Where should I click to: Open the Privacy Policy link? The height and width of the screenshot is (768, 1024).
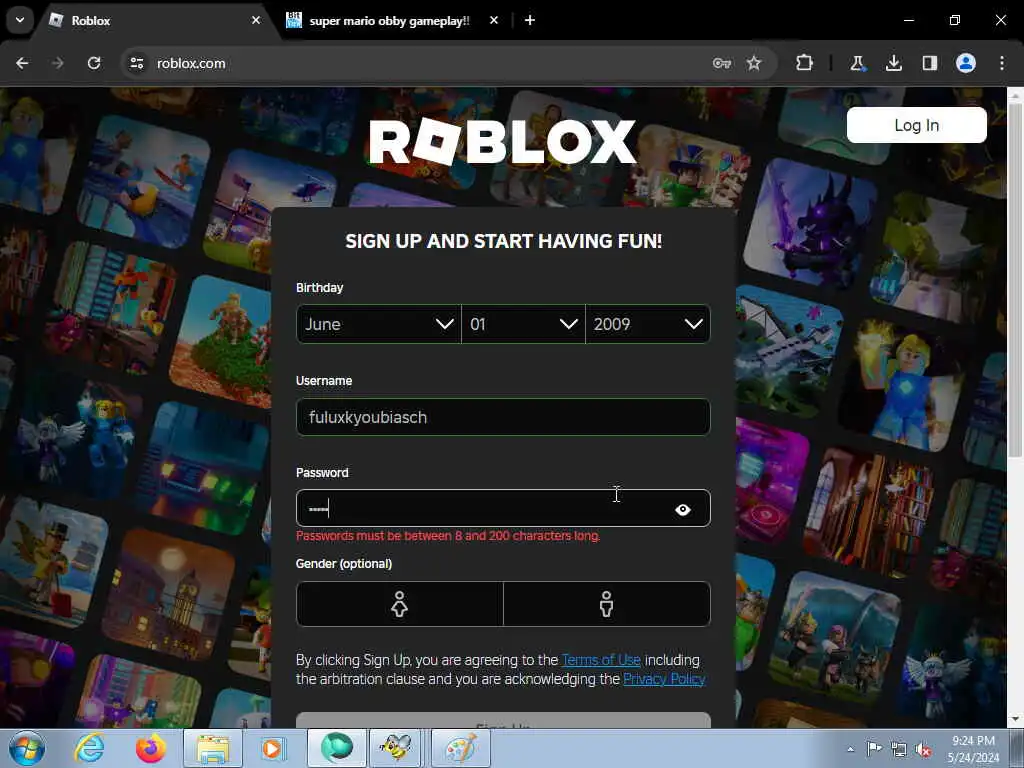[x=664, y=679]
